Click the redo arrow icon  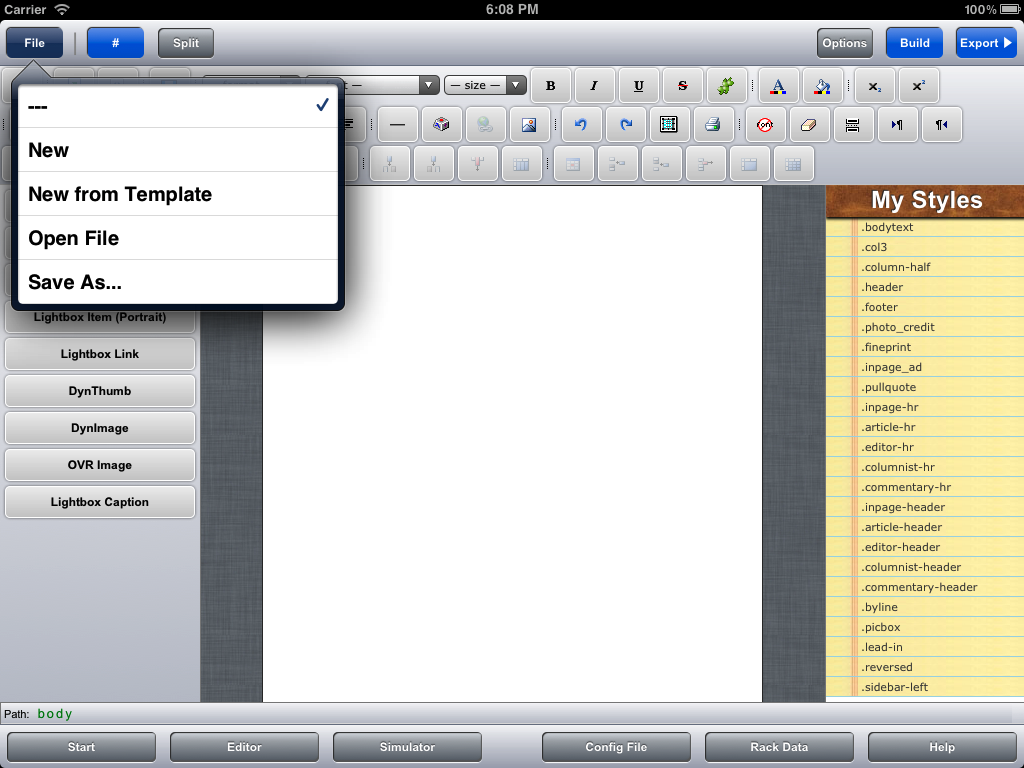[x=626, y=125]
